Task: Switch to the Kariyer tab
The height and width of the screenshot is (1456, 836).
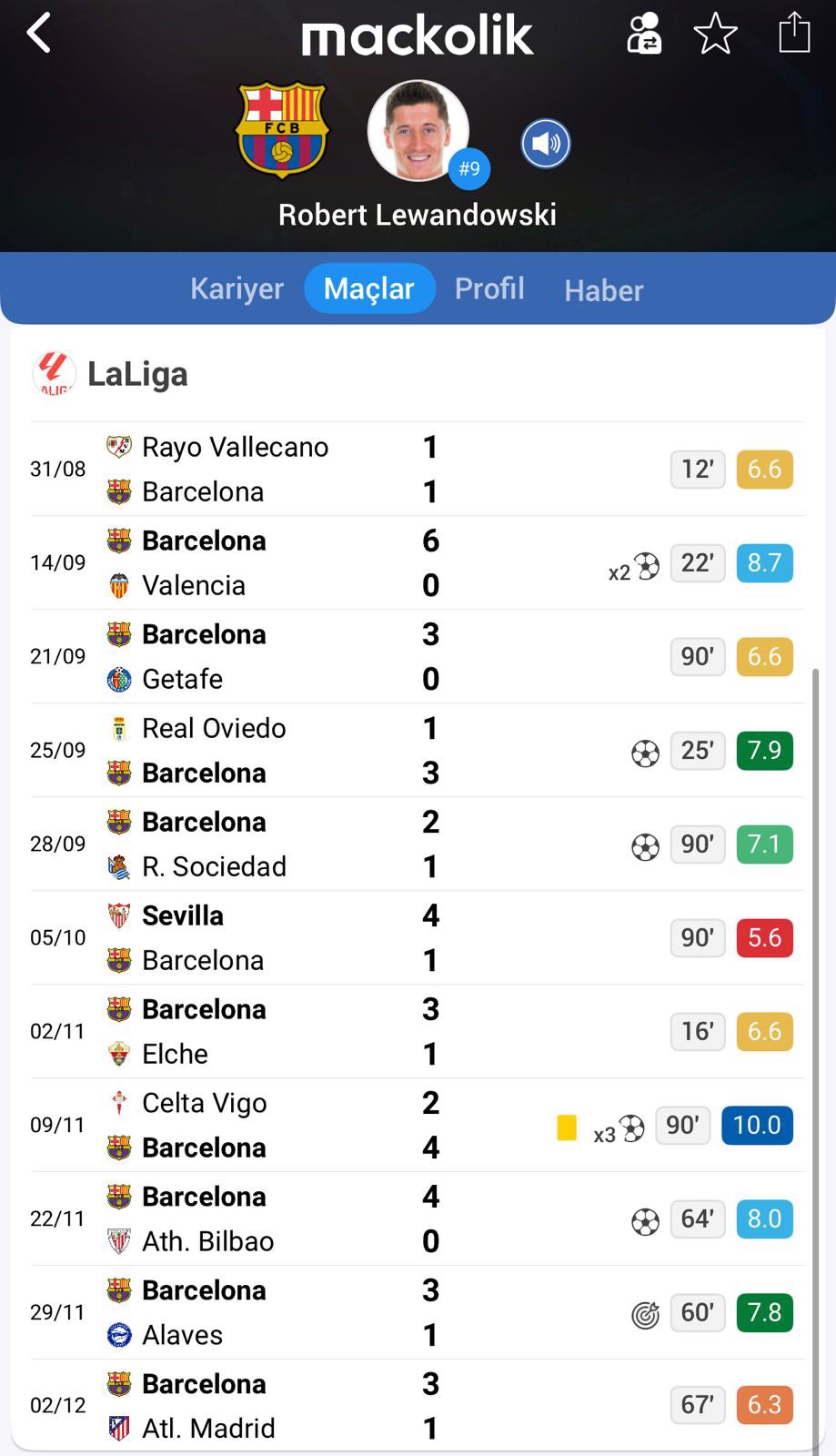Action: coord(237,288)
